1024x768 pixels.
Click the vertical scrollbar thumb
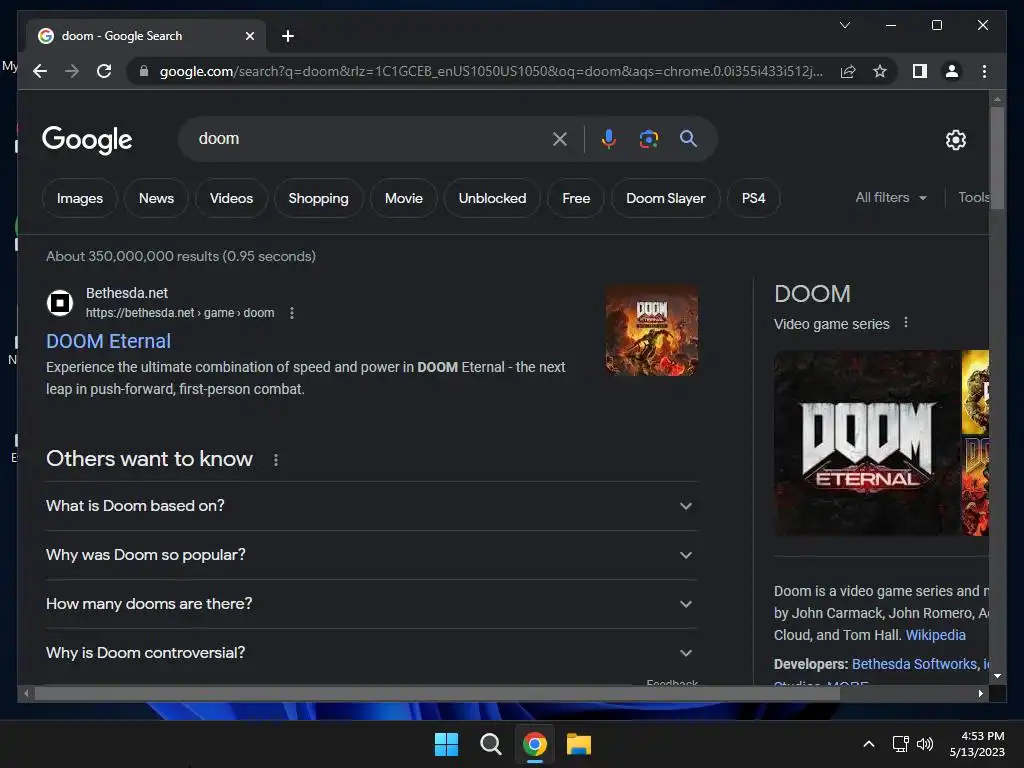pos(997,158)
